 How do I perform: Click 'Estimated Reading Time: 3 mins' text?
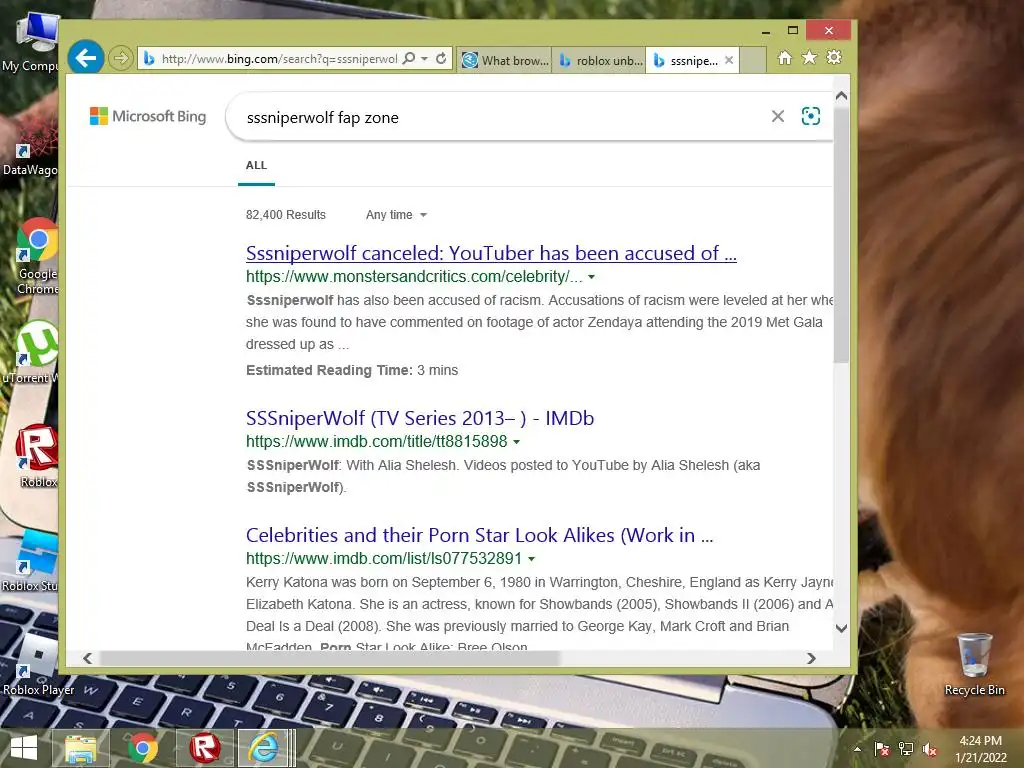tap(352, 370)
